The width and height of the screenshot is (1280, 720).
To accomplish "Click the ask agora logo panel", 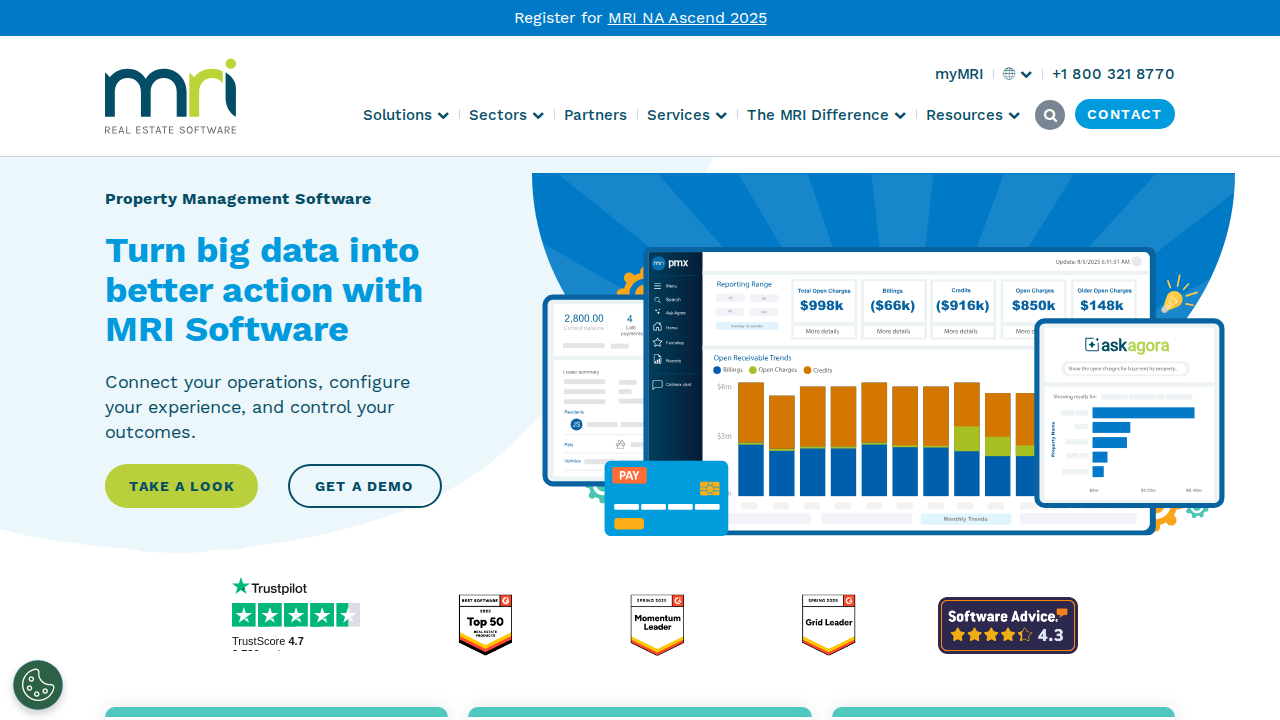I will click(x=1127, y=345).
